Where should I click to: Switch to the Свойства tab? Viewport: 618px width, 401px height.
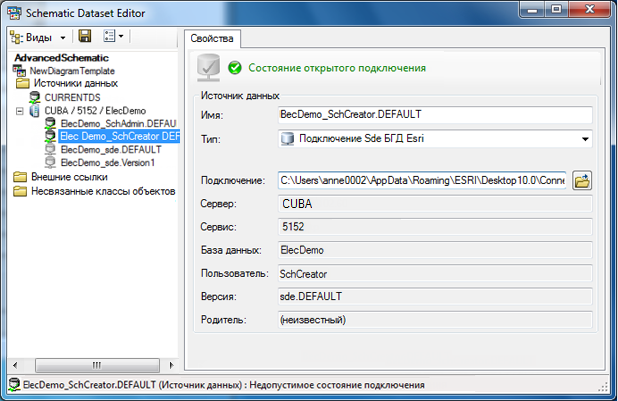[212, 39]
